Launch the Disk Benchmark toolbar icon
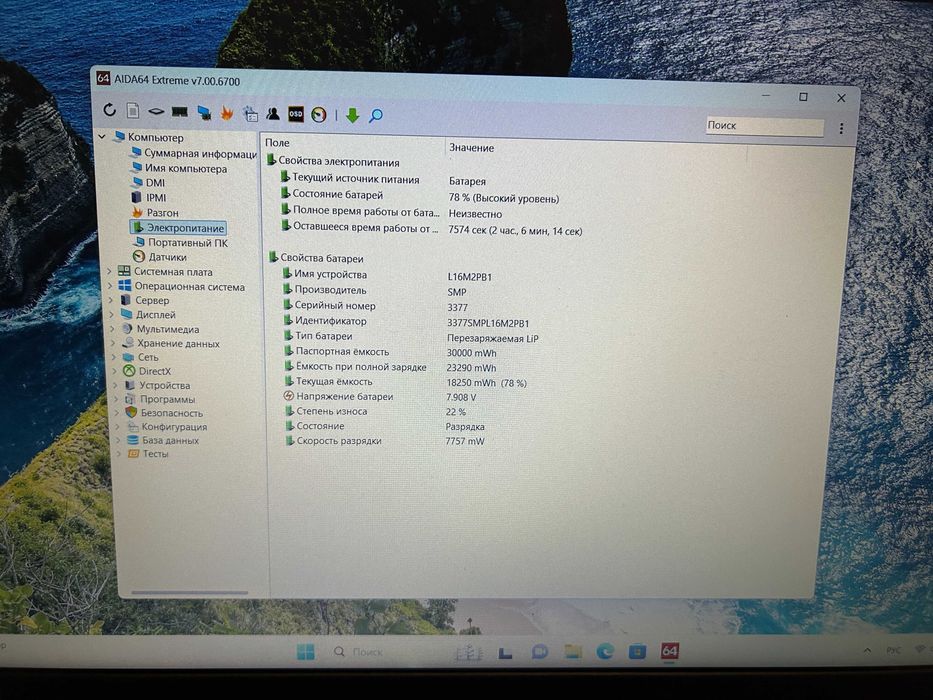 [x=156, y=111]
